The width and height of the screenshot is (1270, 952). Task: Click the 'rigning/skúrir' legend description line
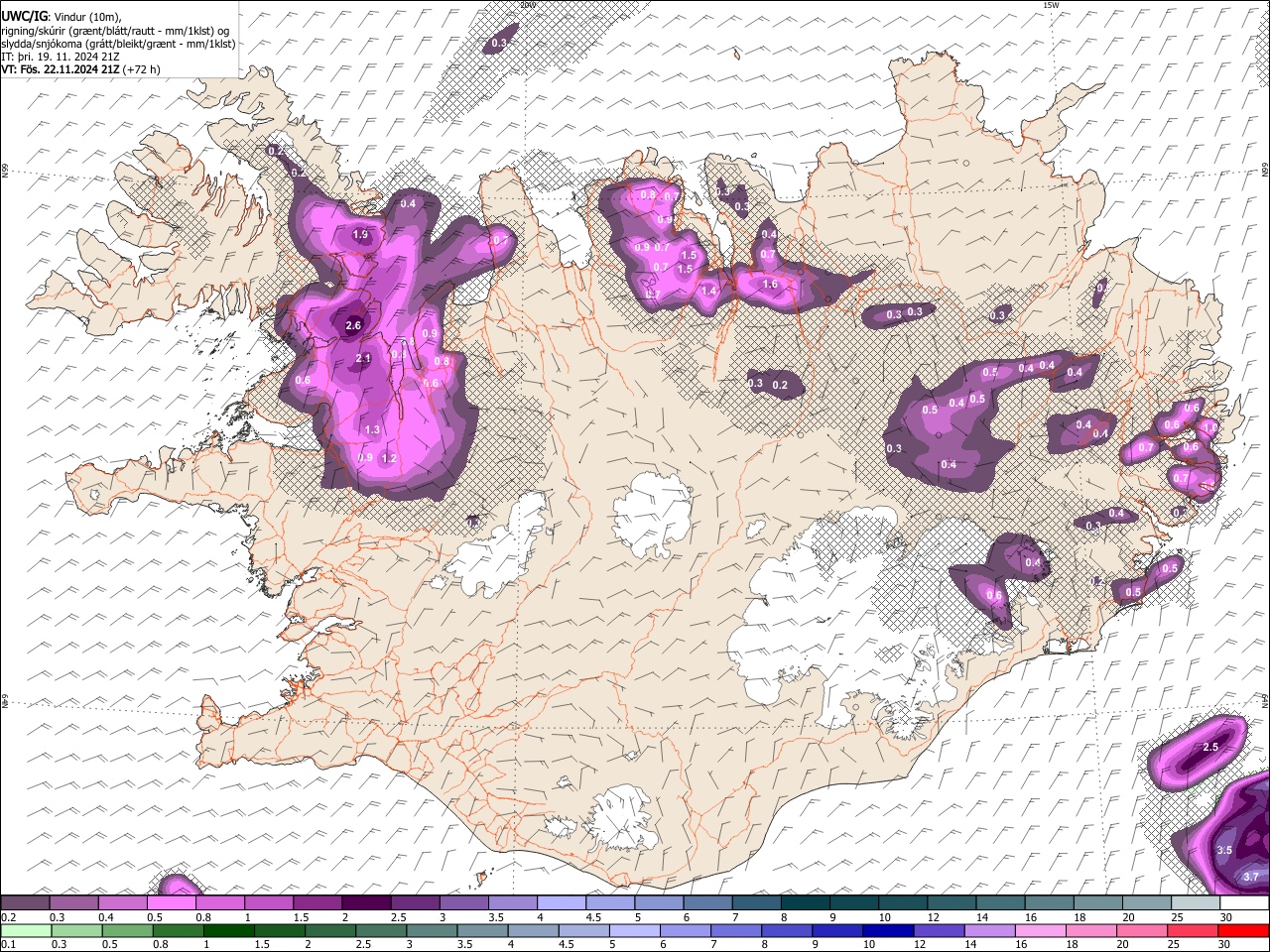115,31
